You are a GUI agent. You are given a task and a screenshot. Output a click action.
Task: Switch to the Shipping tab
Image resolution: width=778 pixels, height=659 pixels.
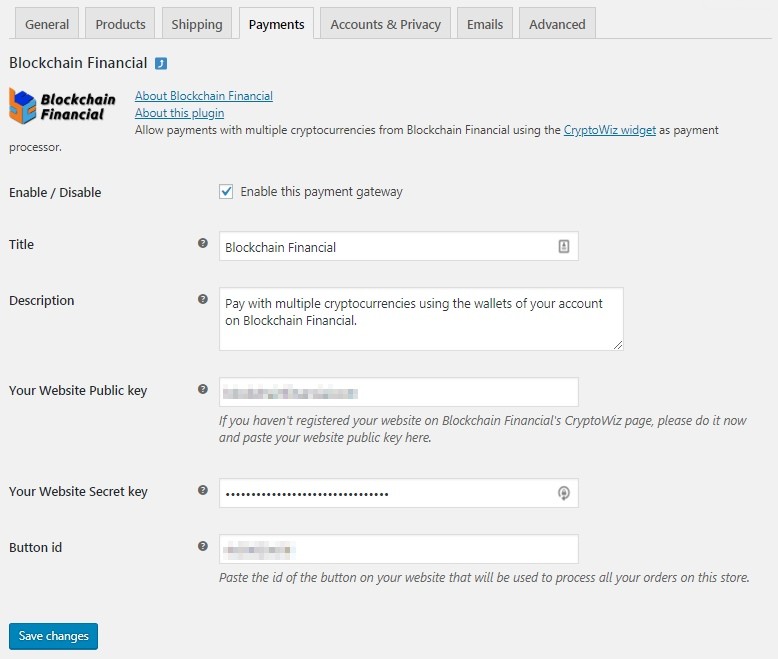click(196, 24)
